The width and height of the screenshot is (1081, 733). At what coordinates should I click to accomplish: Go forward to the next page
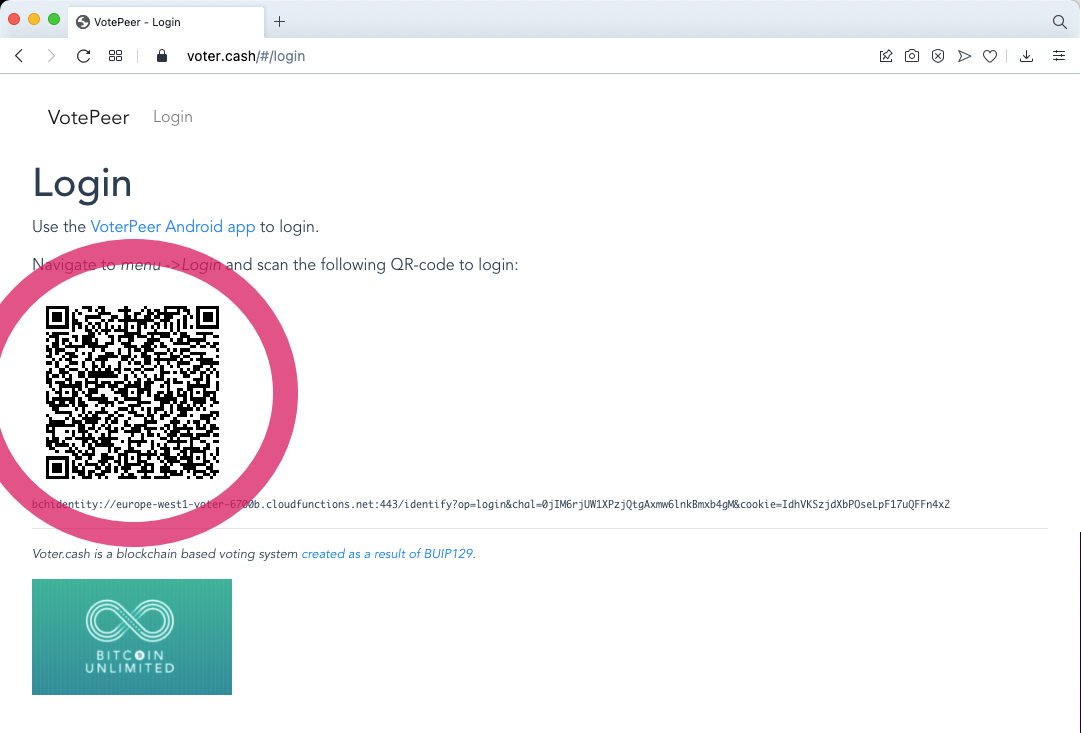51,56
